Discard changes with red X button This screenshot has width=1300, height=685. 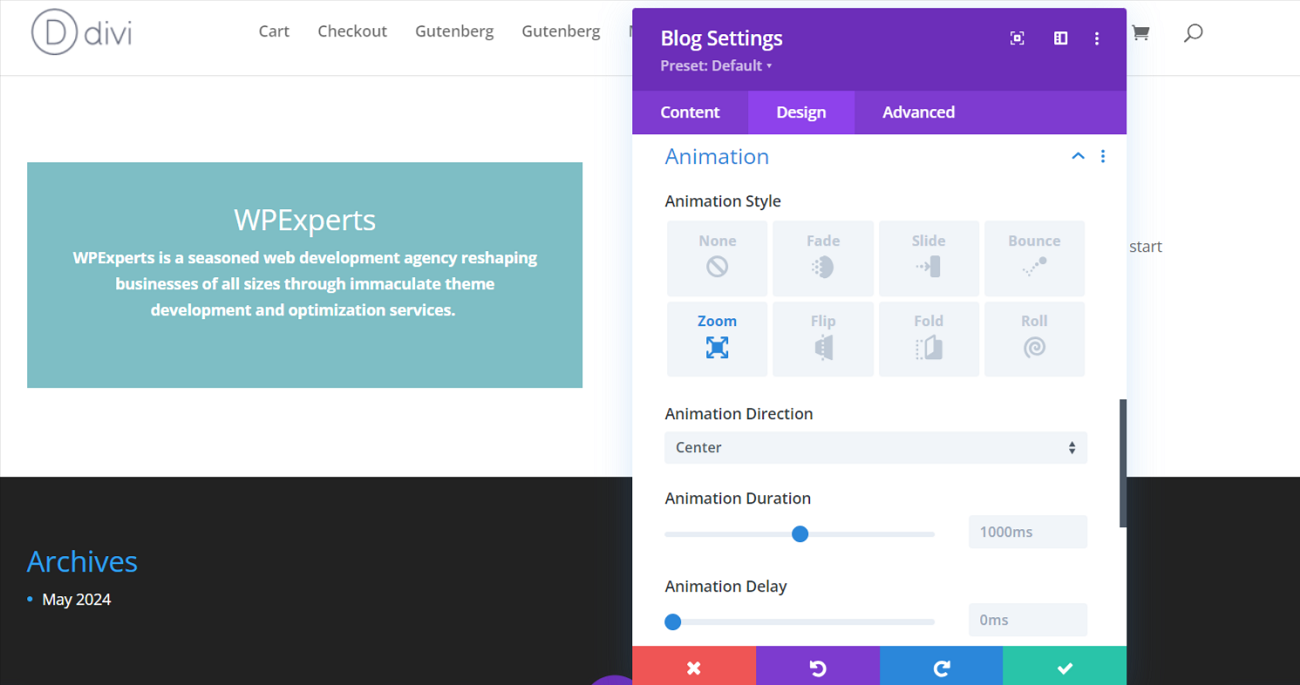pos(694,666)
